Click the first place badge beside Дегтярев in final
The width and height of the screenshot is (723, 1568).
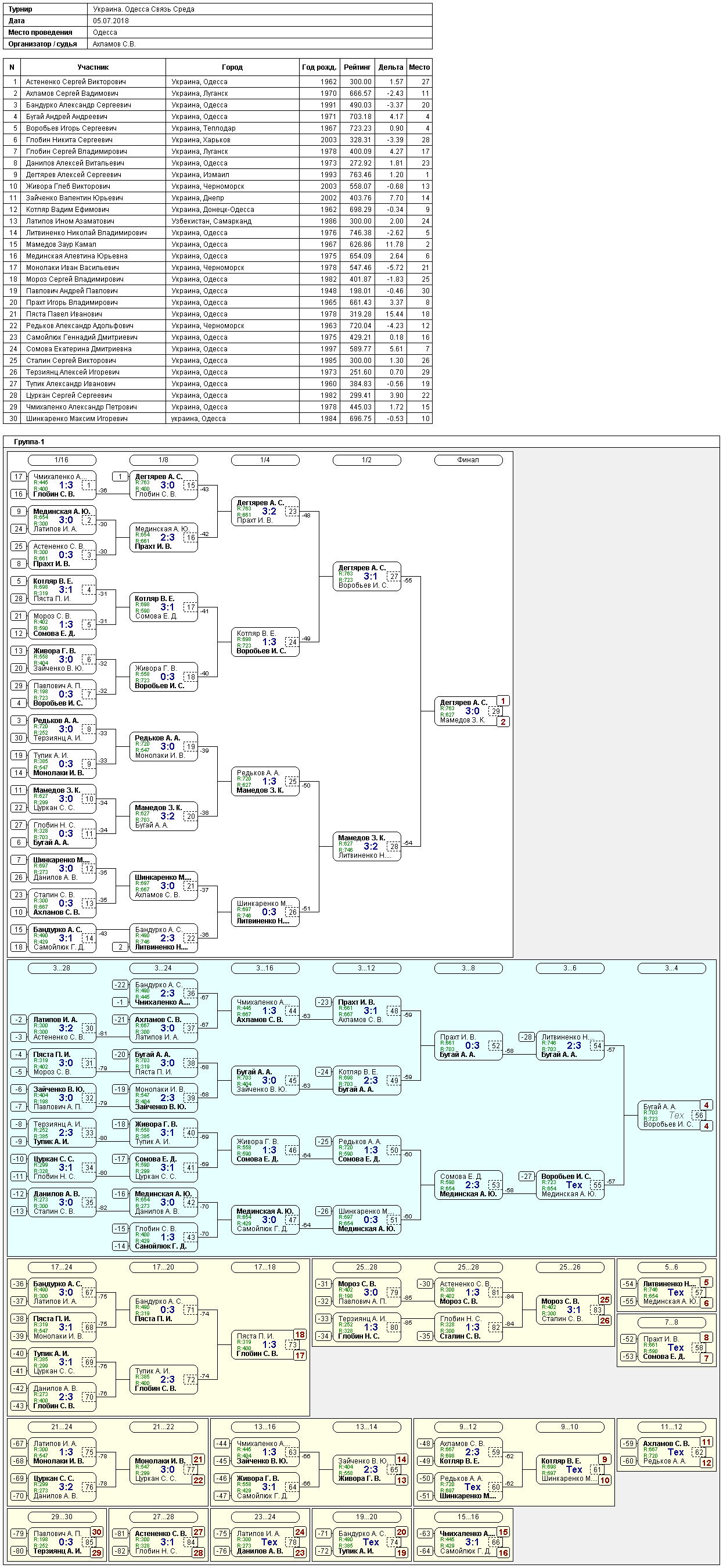(x=503, y=700)
